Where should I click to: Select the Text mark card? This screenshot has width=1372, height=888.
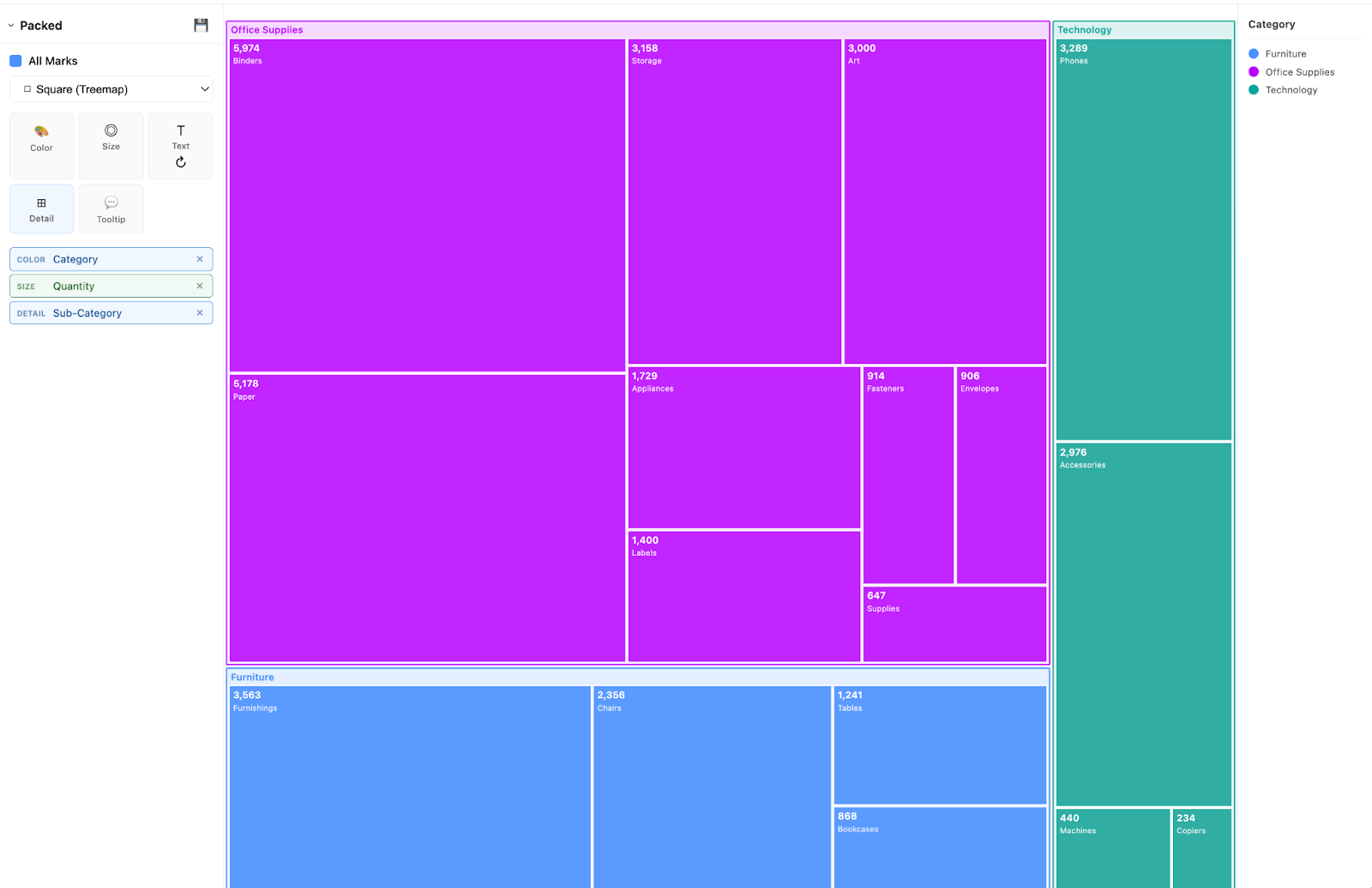tap(180, 146)
